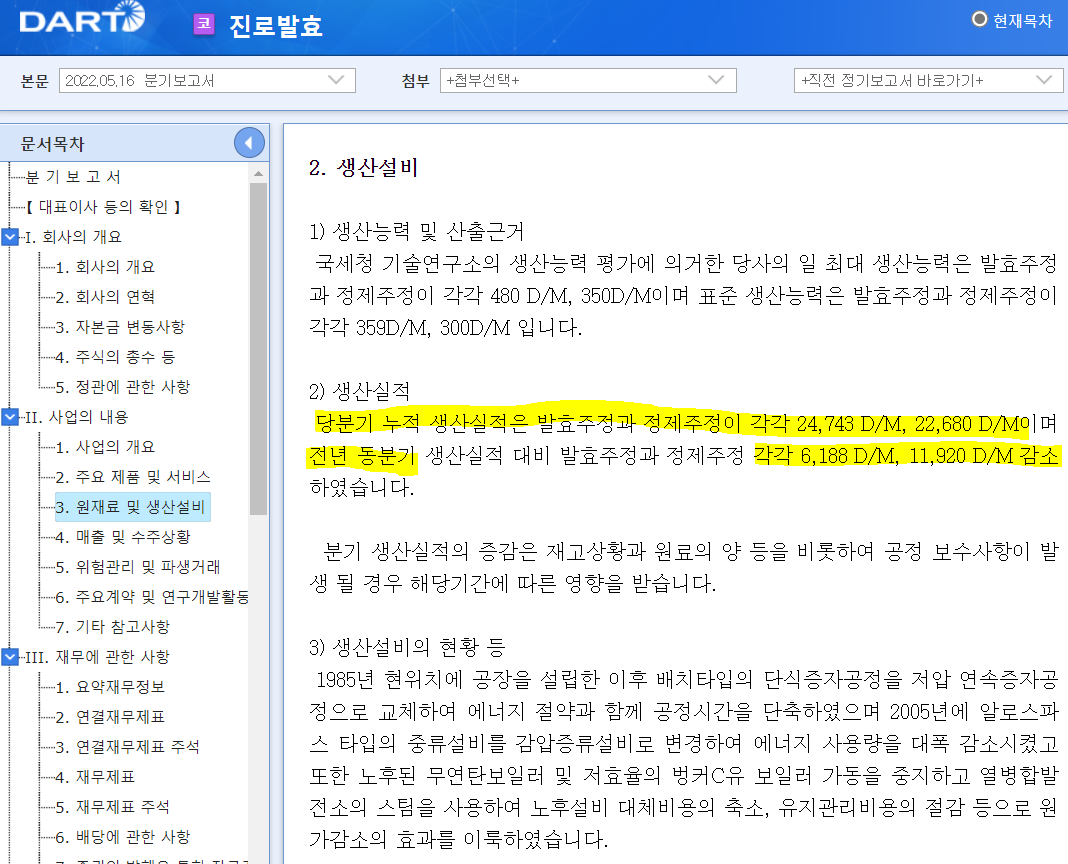Click the 3) 생산설비의 현황 등 subheading
This screenshot has width=1068, height=864.
pos(407,647)
